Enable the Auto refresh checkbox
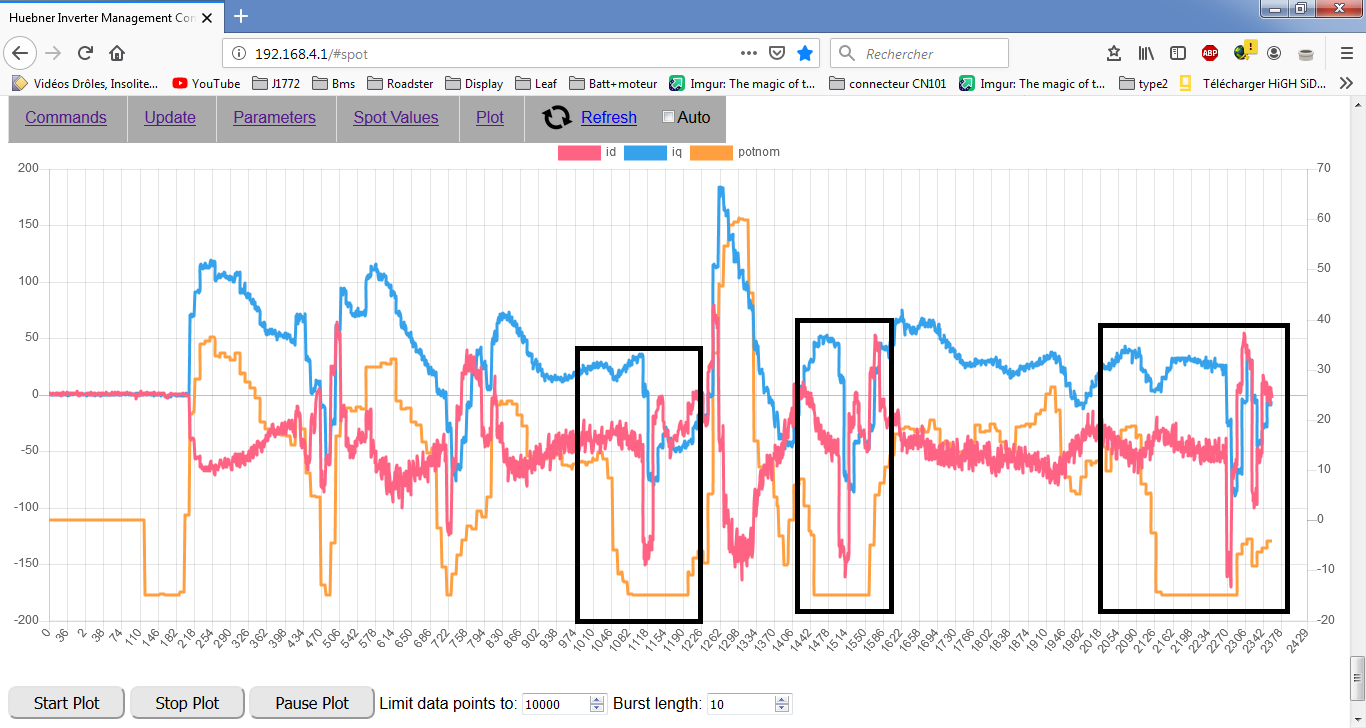The width and height of the screenshot is (1366, 728). click(x=669, y=118)
